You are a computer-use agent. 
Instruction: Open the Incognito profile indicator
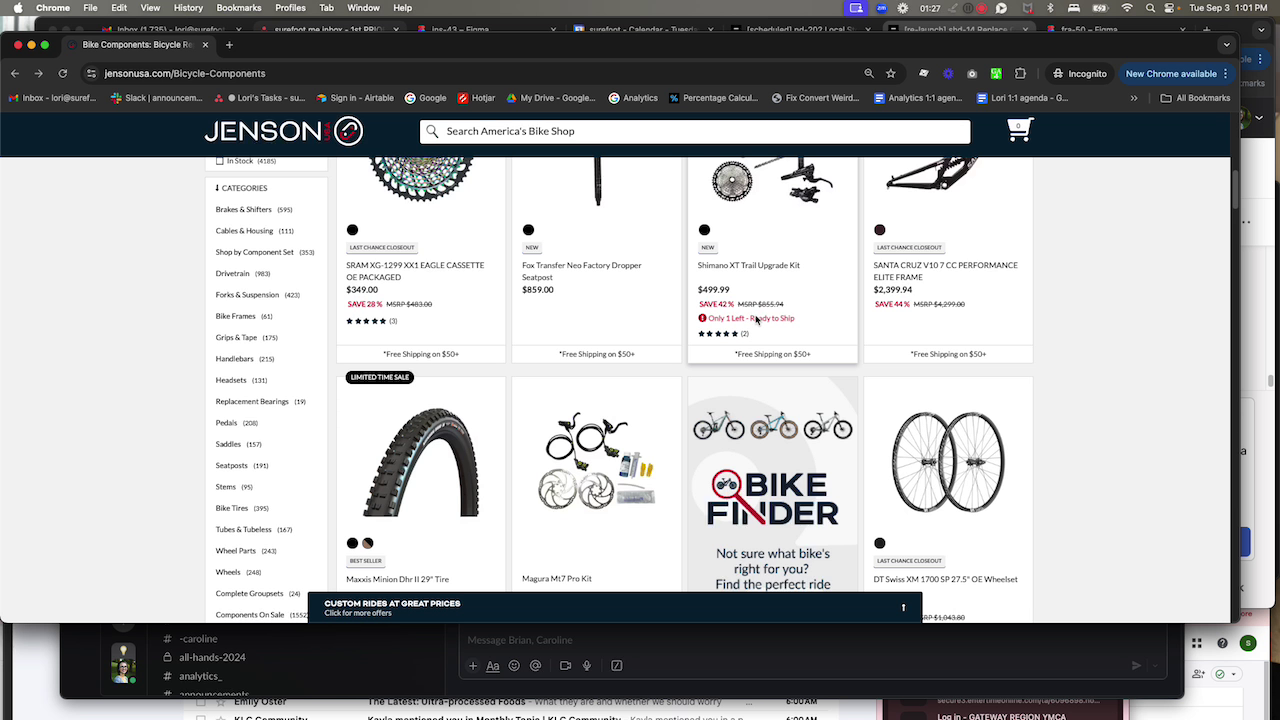pyautogui.click(x=1079, y=73)
